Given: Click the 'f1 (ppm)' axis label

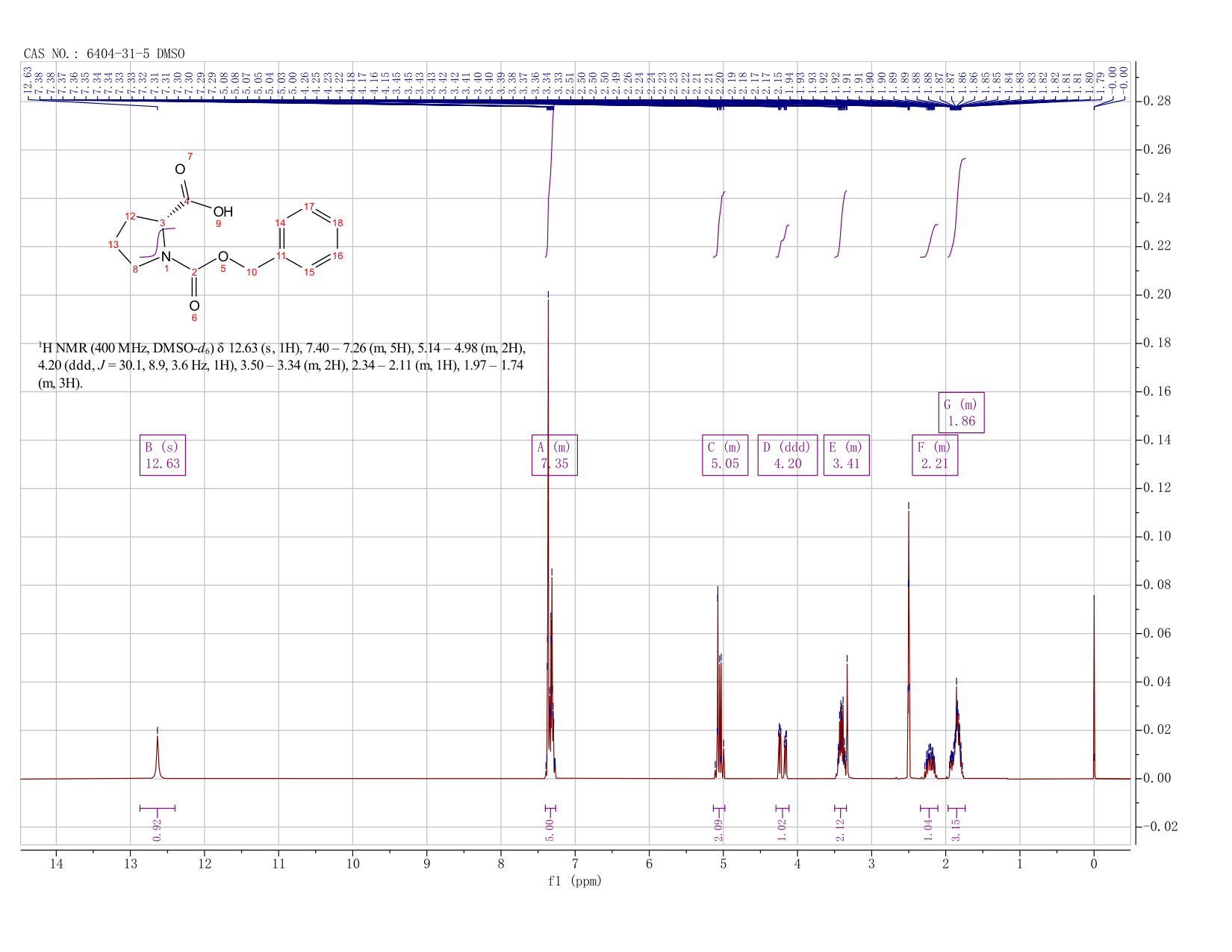Looking at the screenshot, I should click(x=575, y=881).
